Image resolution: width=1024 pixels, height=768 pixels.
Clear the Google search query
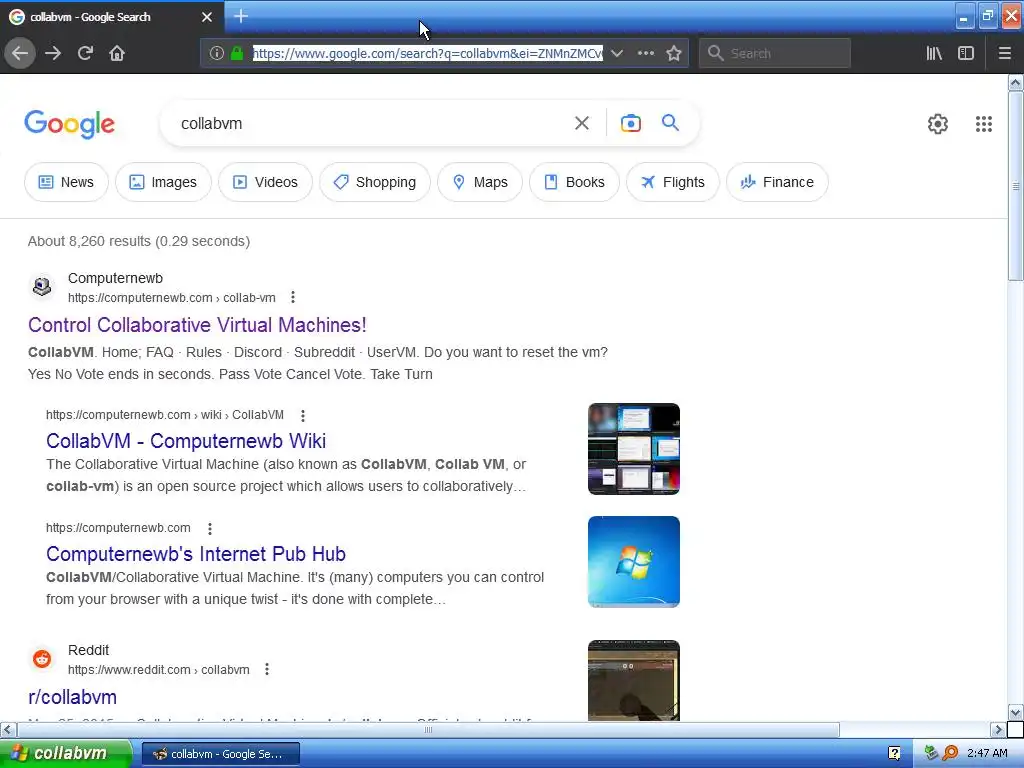click(x=582, y=123)
